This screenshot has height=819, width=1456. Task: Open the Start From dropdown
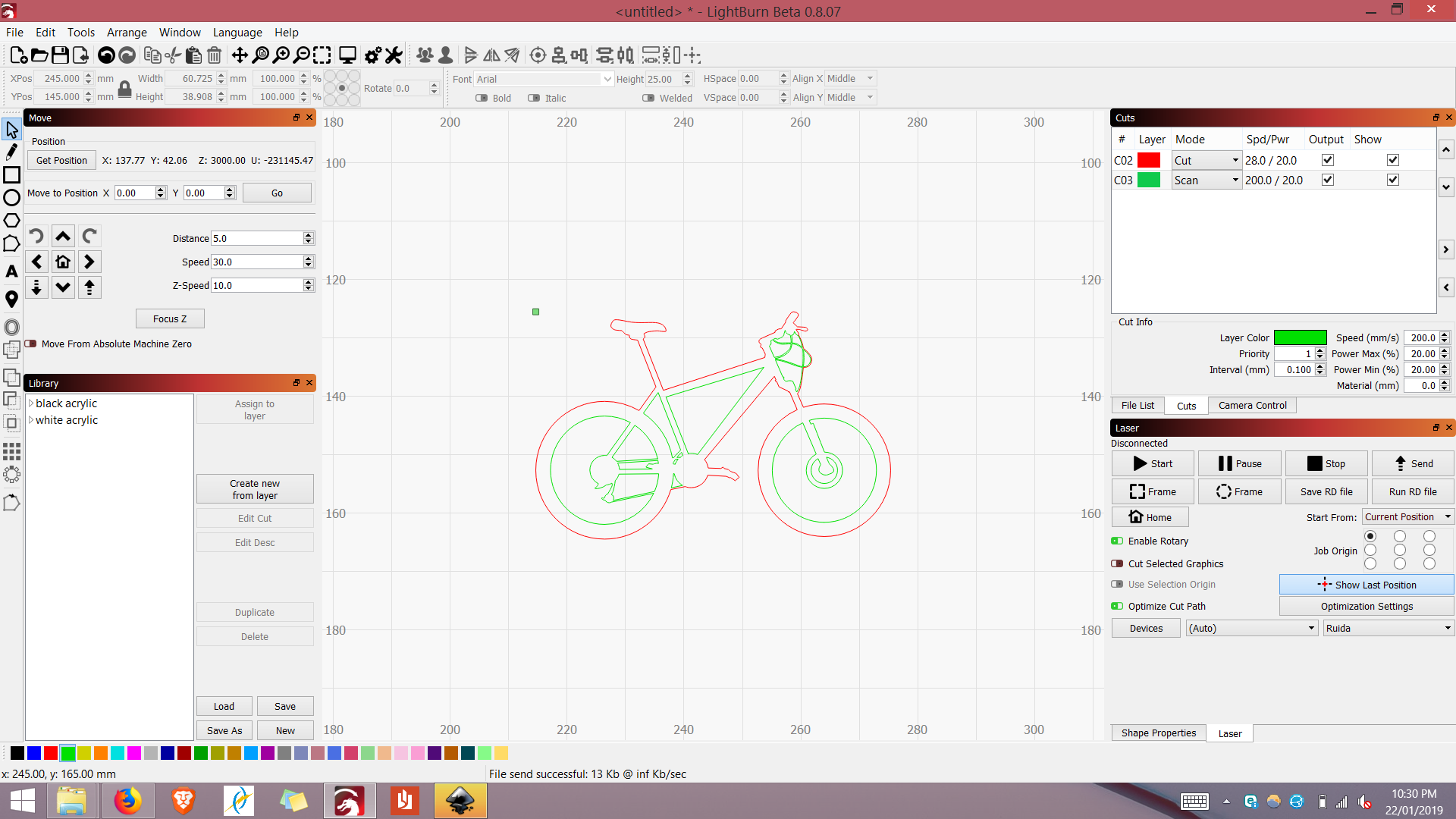(1408, 516)
